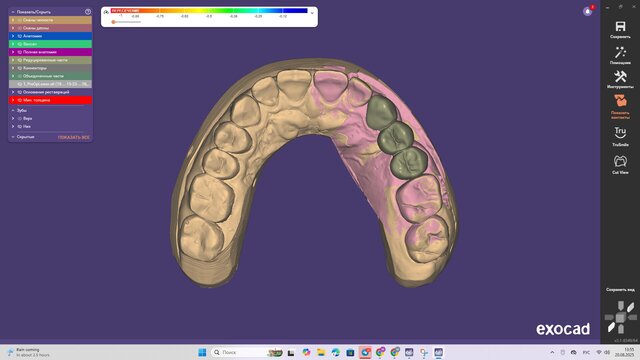
Task: Toggle visibility eye of red Мин. толщина row
Action: [x=20, y=100]
